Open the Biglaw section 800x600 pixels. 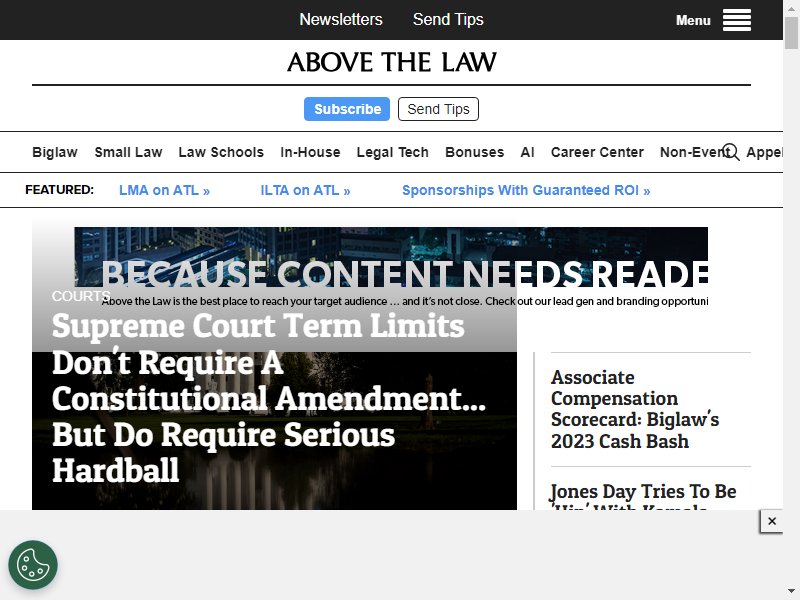55,152
